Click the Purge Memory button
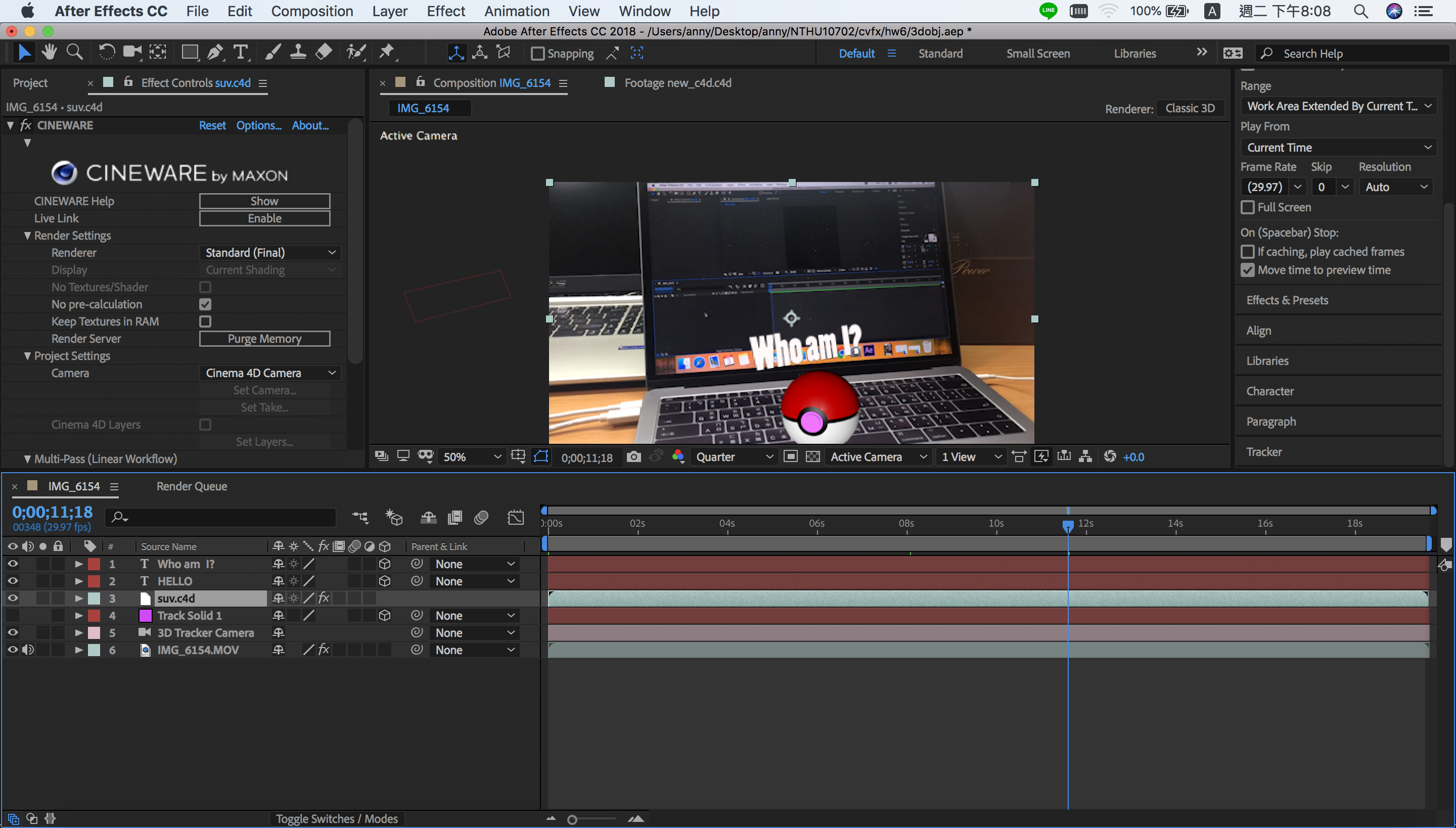The image size is (1456, 828). pyautogui.click(x=264, y=338)
